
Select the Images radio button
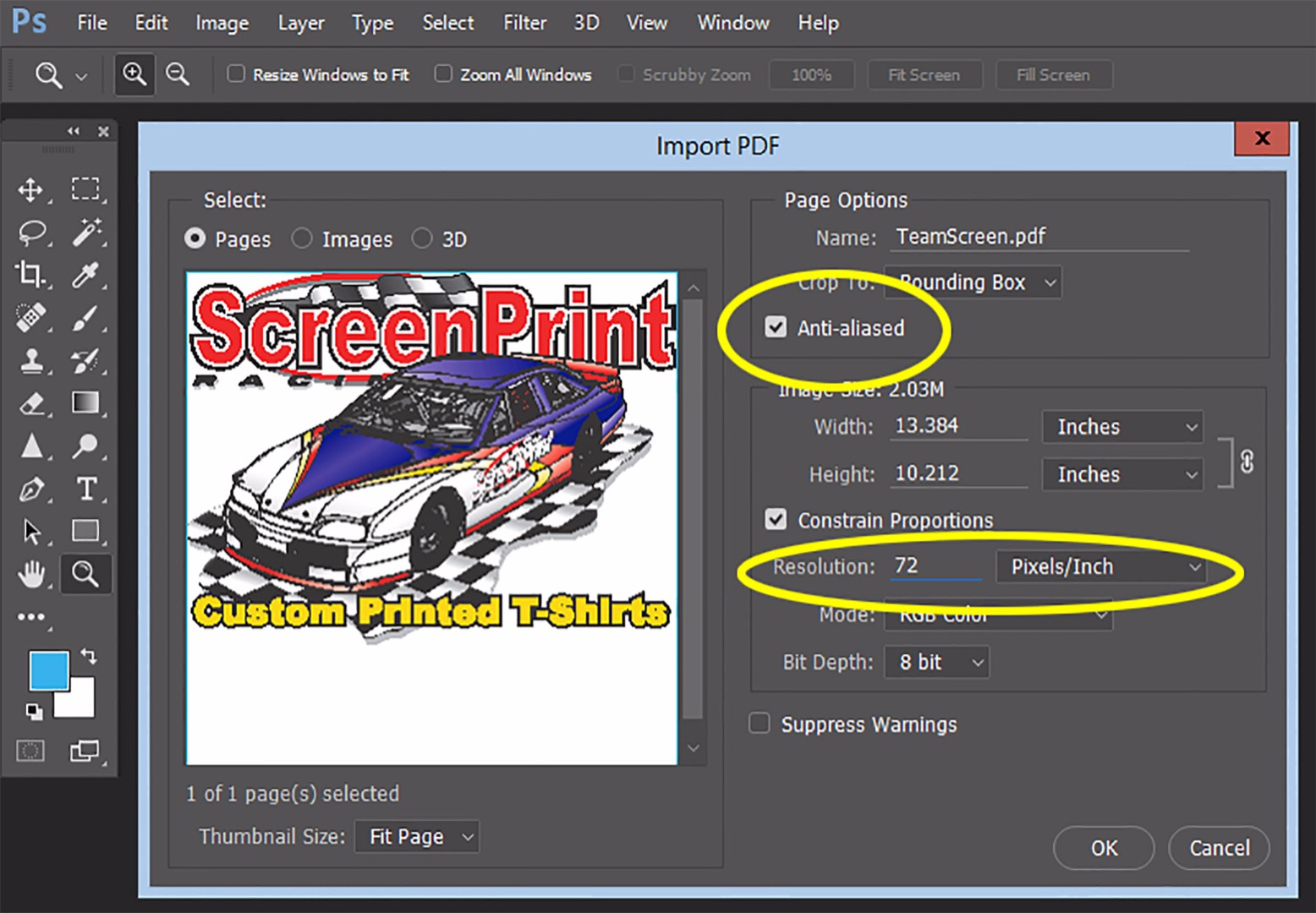302,239
